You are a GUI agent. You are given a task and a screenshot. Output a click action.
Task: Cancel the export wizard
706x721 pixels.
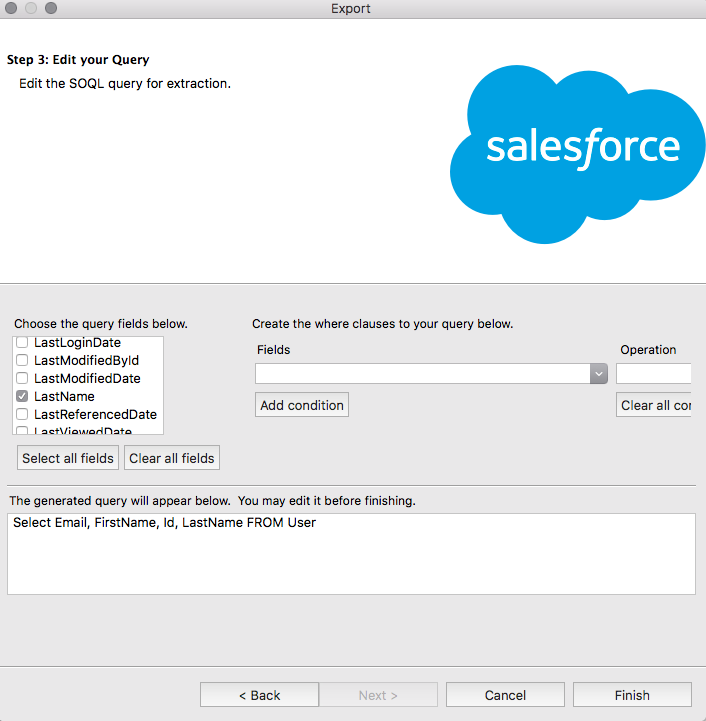coord(505,695)
